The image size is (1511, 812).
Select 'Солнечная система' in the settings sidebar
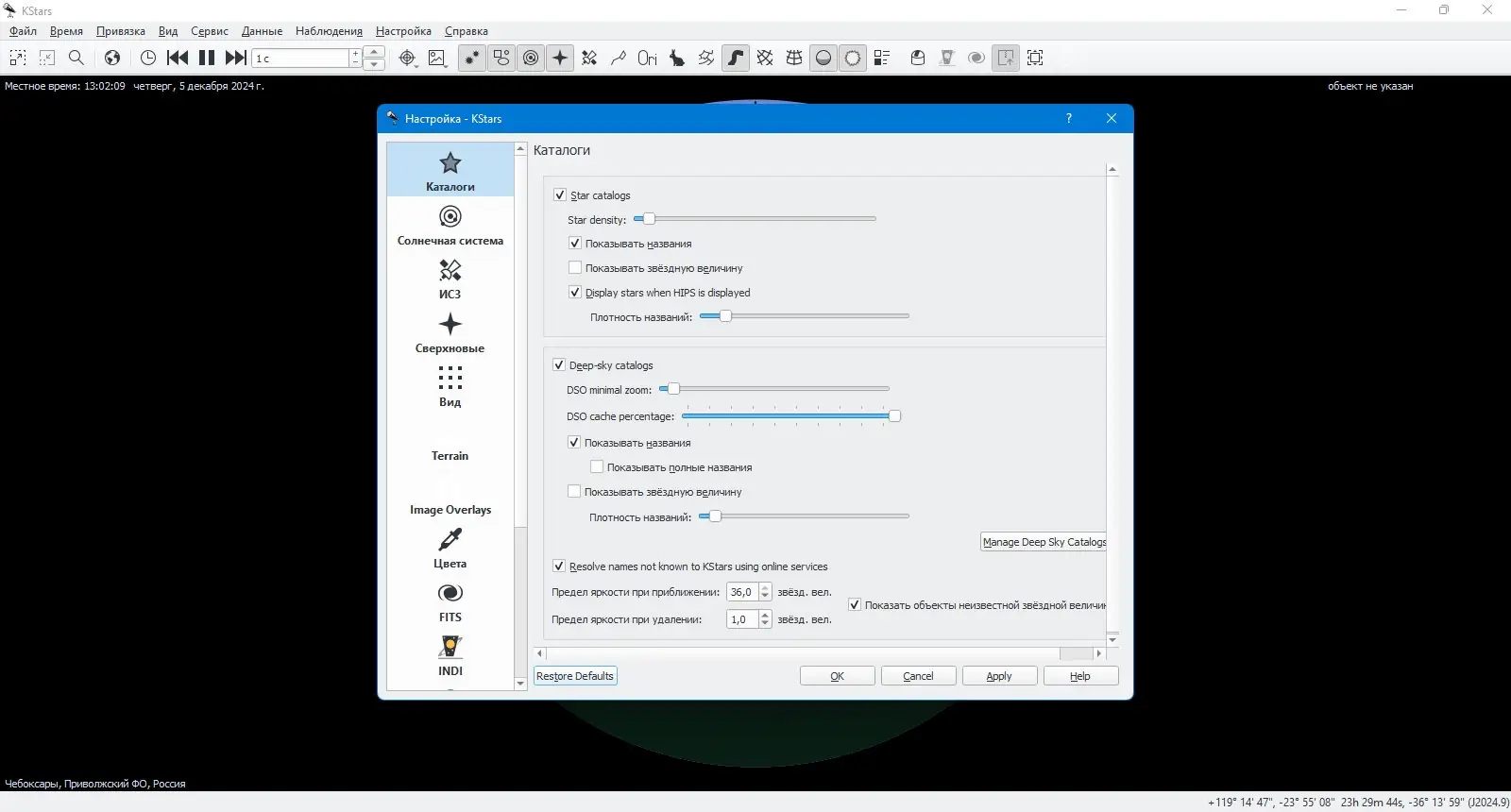(450, 226)
